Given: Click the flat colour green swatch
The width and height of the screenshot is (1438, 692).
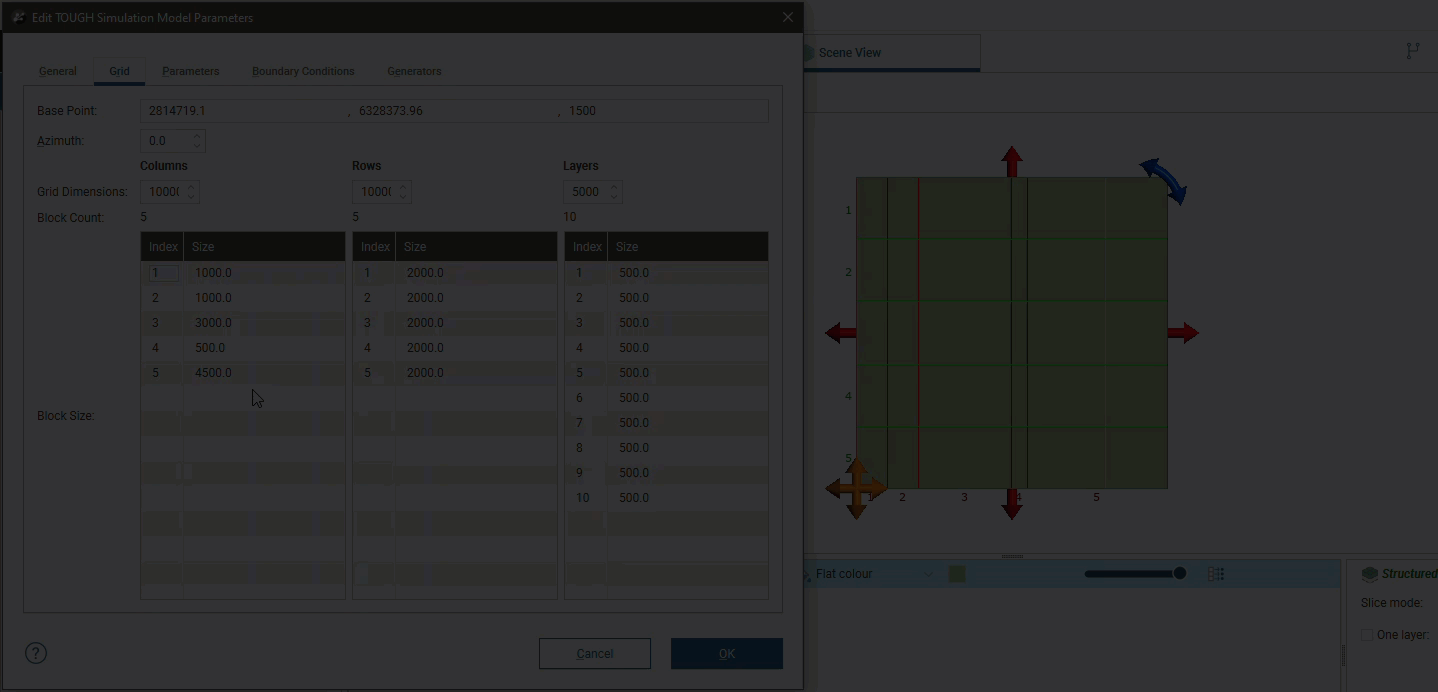Looking at the screenshot, I should pos(957,574).
